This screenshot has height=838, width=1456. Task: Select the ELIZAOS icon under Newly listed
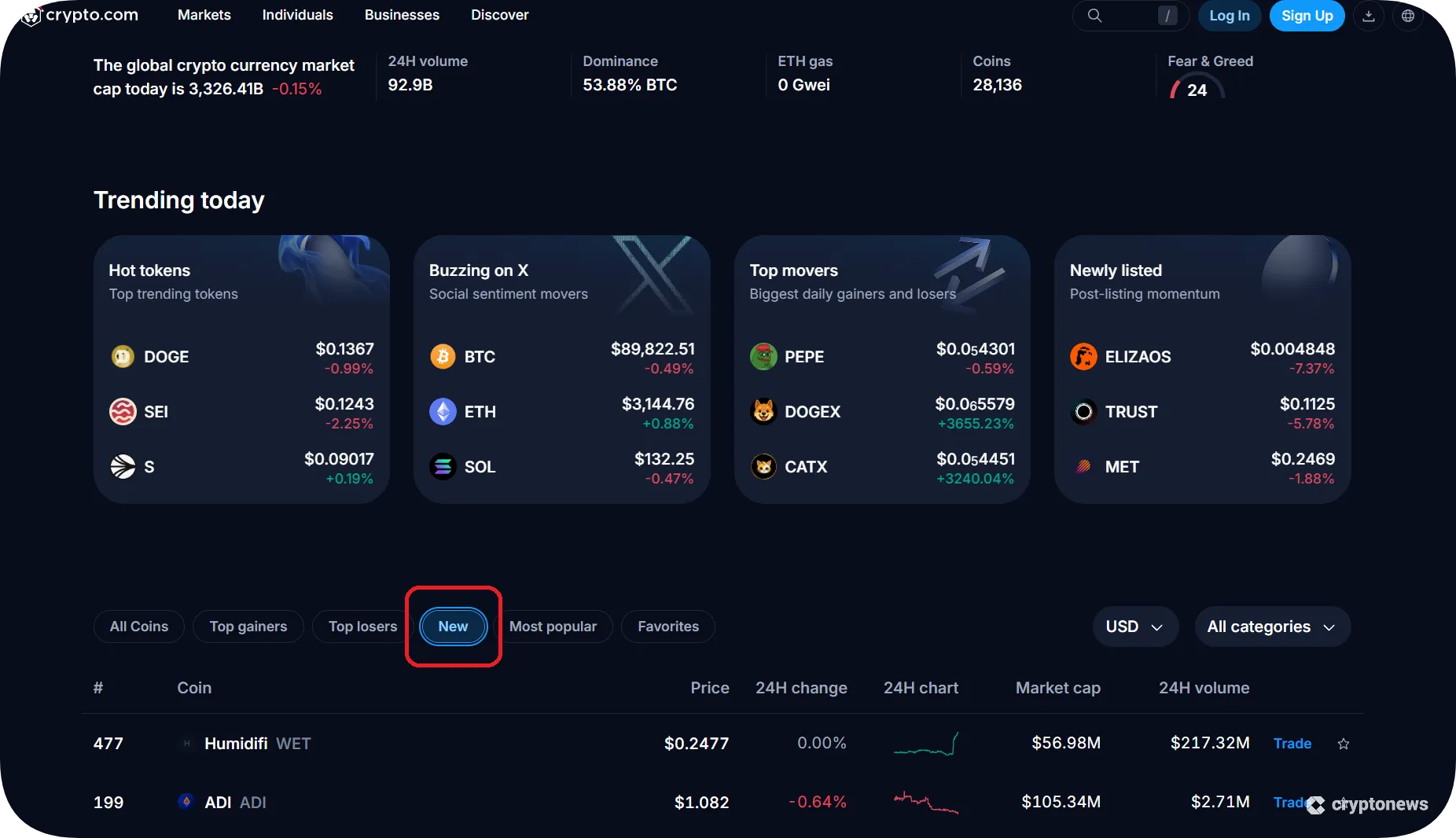pos(1084,356)
